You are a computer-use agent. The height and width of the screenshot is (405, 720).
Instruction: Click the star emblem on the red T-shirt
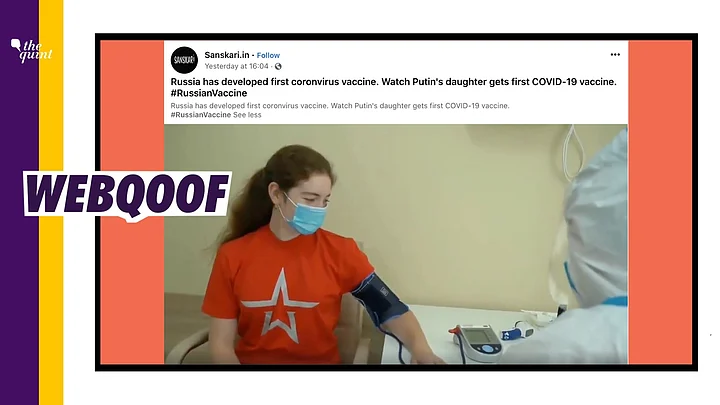279,305
